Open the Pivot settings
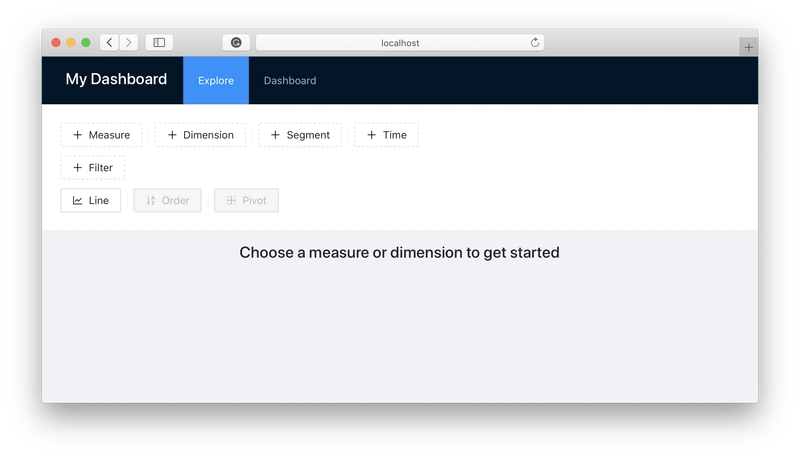 tap(246, 200)
